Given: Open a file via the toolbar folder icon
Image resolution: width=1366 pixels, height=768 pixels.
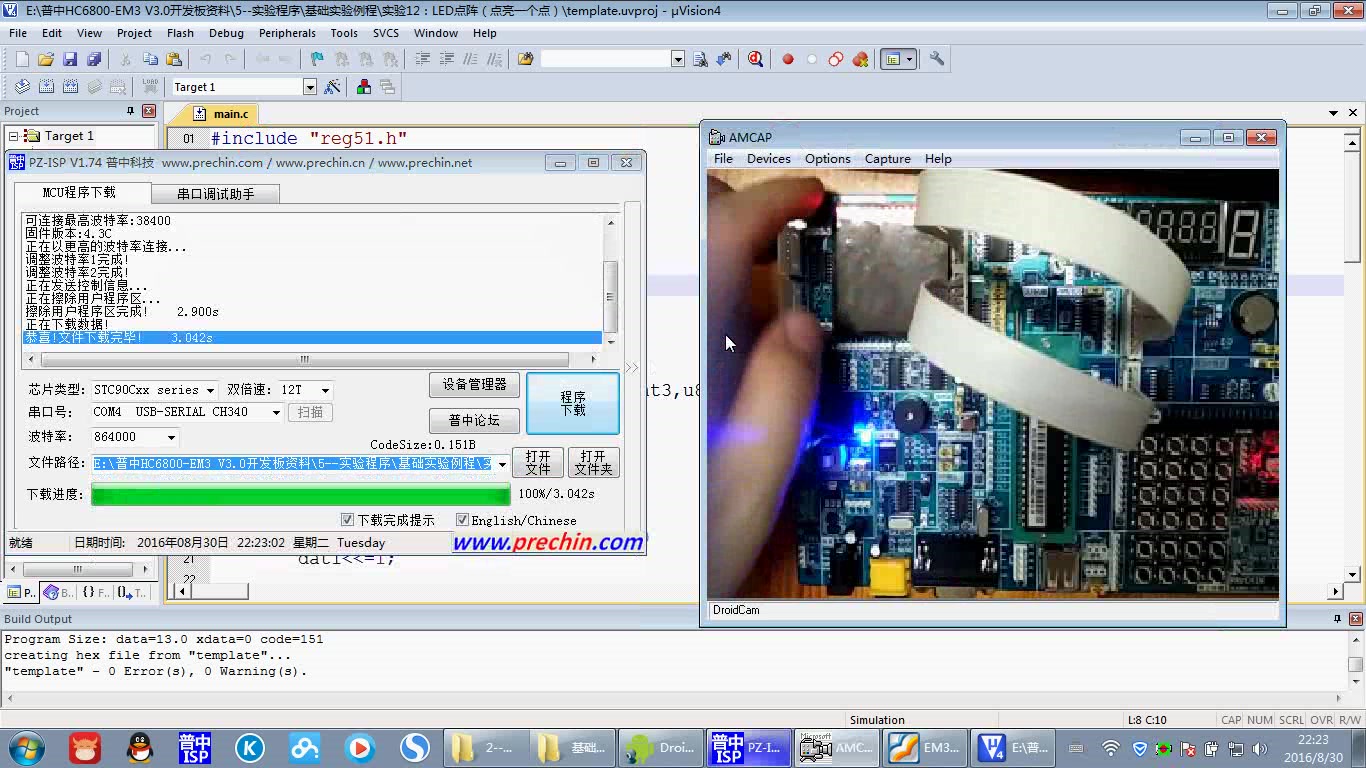Looking at the screenshot, I should pos(46,59).
